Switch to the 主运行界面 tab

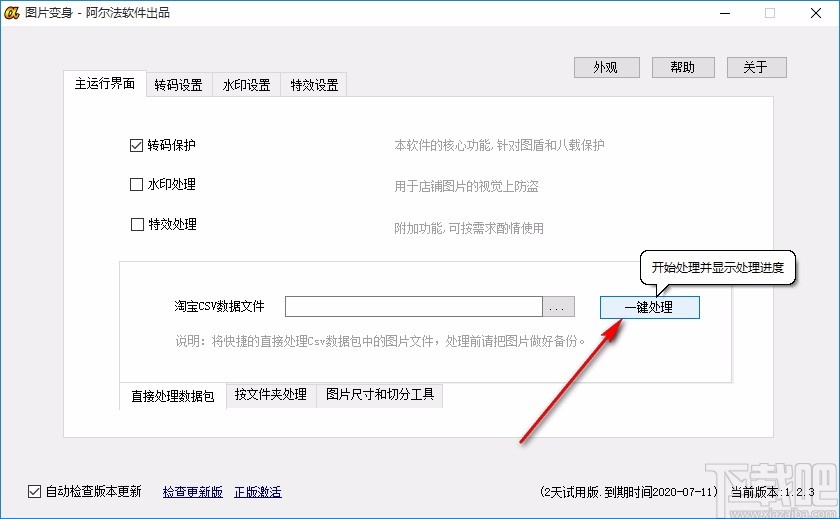[x=104, y=84]
